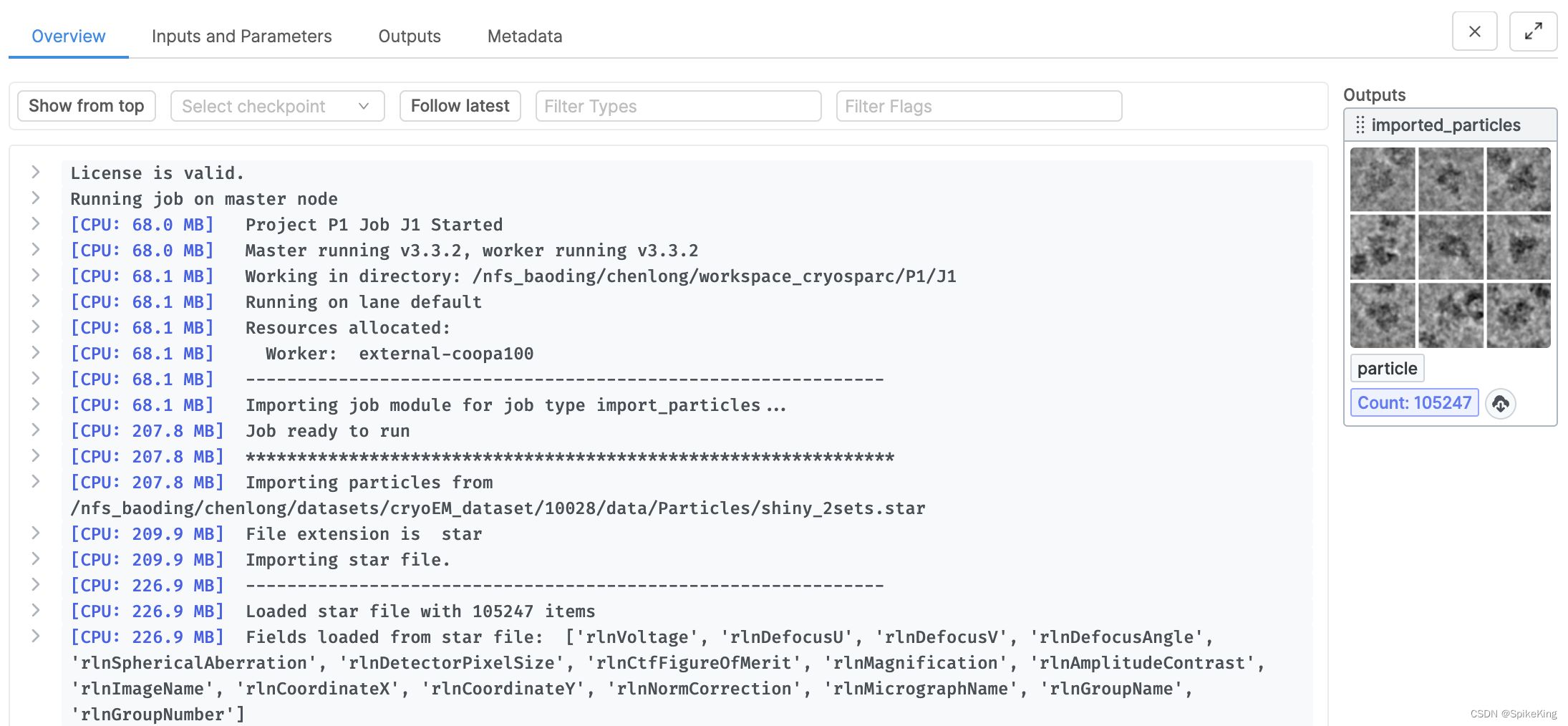Switch to the Inputs and Parameters tab
The height and width of the screenshot is (726, 1568).
click(241, 37)
